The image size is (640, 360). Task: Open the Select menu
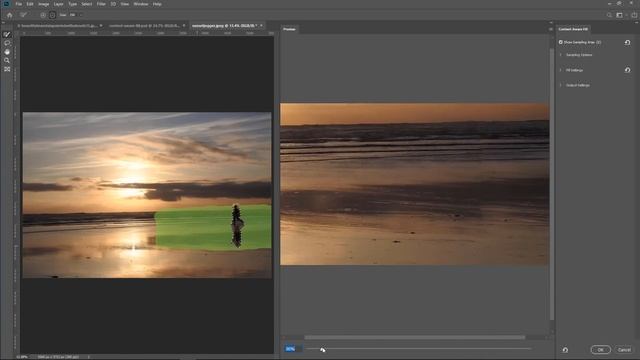point(87,4)
